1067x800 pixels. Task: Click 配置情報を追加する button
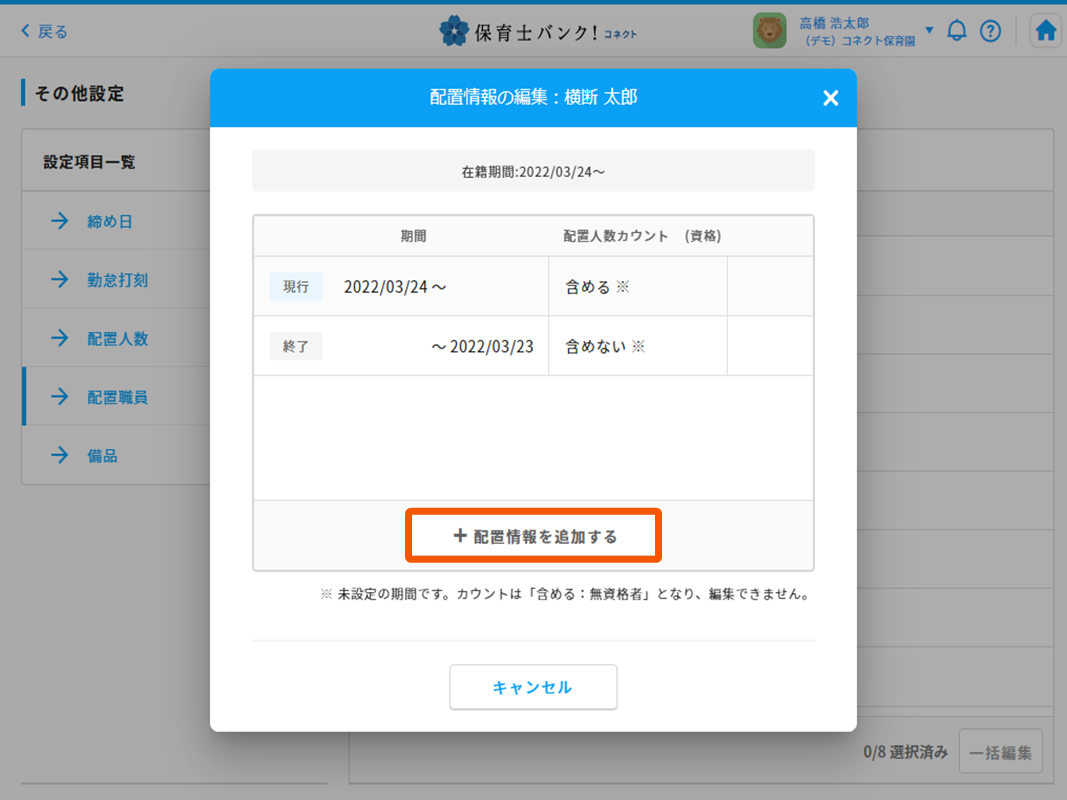tap(533, 536)
